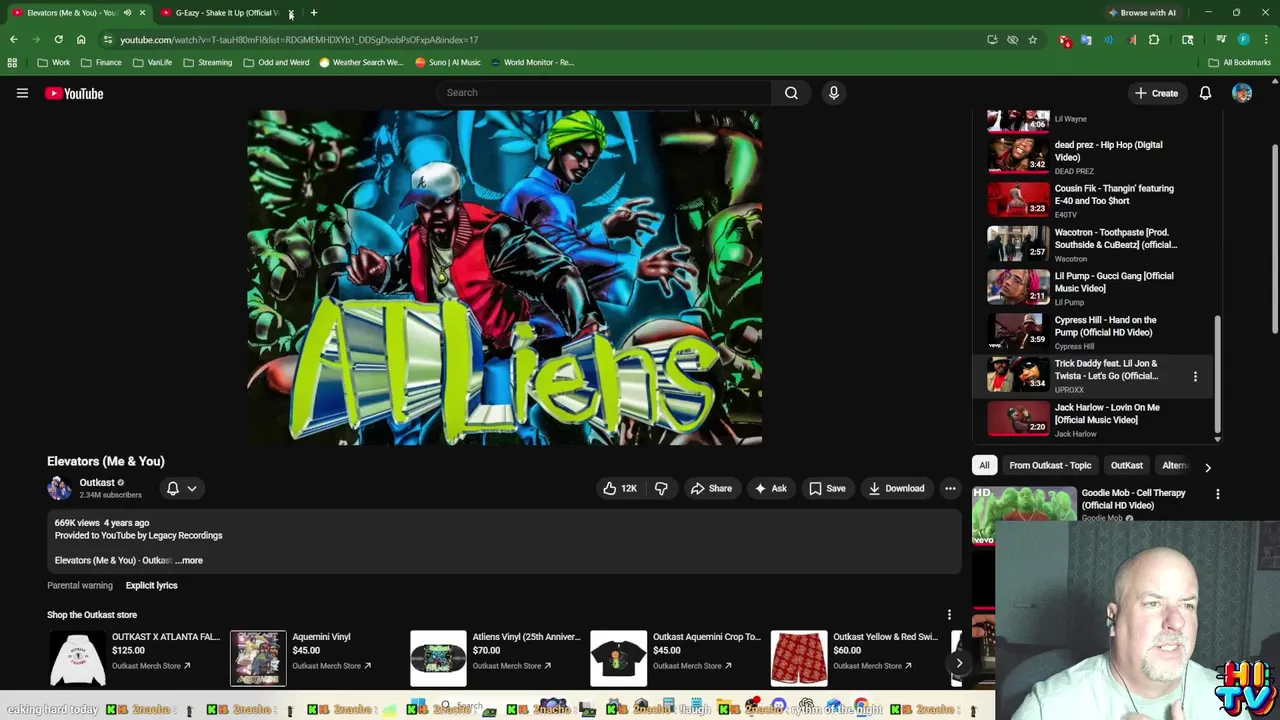Open the YouTube hamburger guide menu
The height and width of the screenshot is (720, 1280).
pos(22,93)
